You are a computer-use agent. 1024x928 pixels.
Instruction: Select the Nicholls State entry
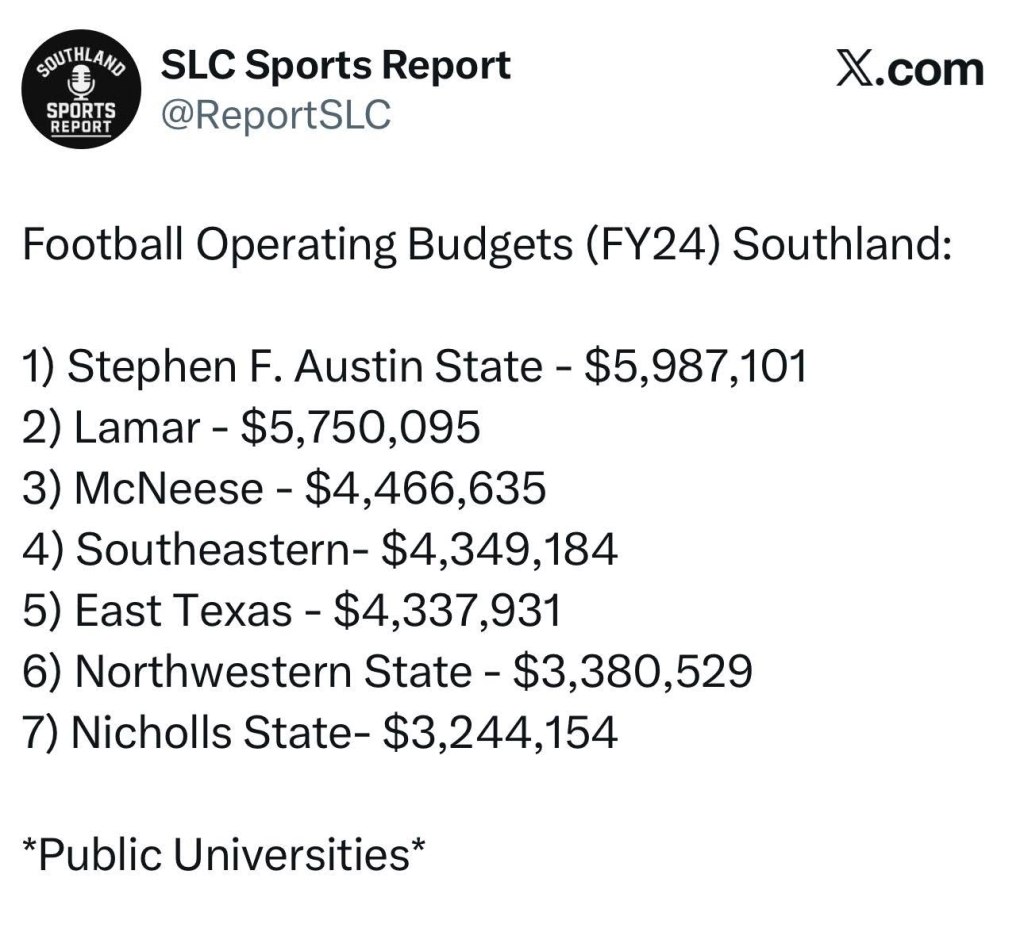click(320, 732)
